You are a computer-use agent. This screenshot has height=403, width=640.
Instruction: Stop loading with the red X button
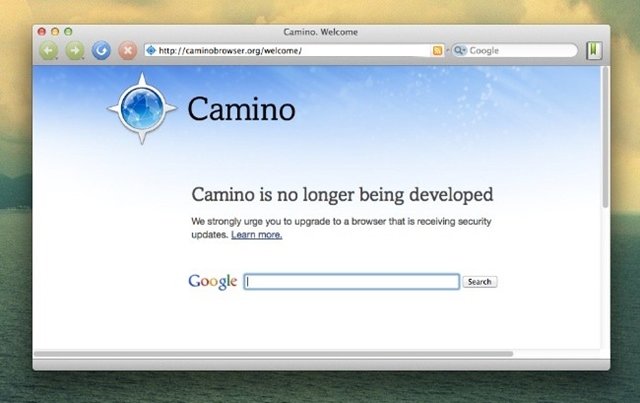[x=127, y=51]
